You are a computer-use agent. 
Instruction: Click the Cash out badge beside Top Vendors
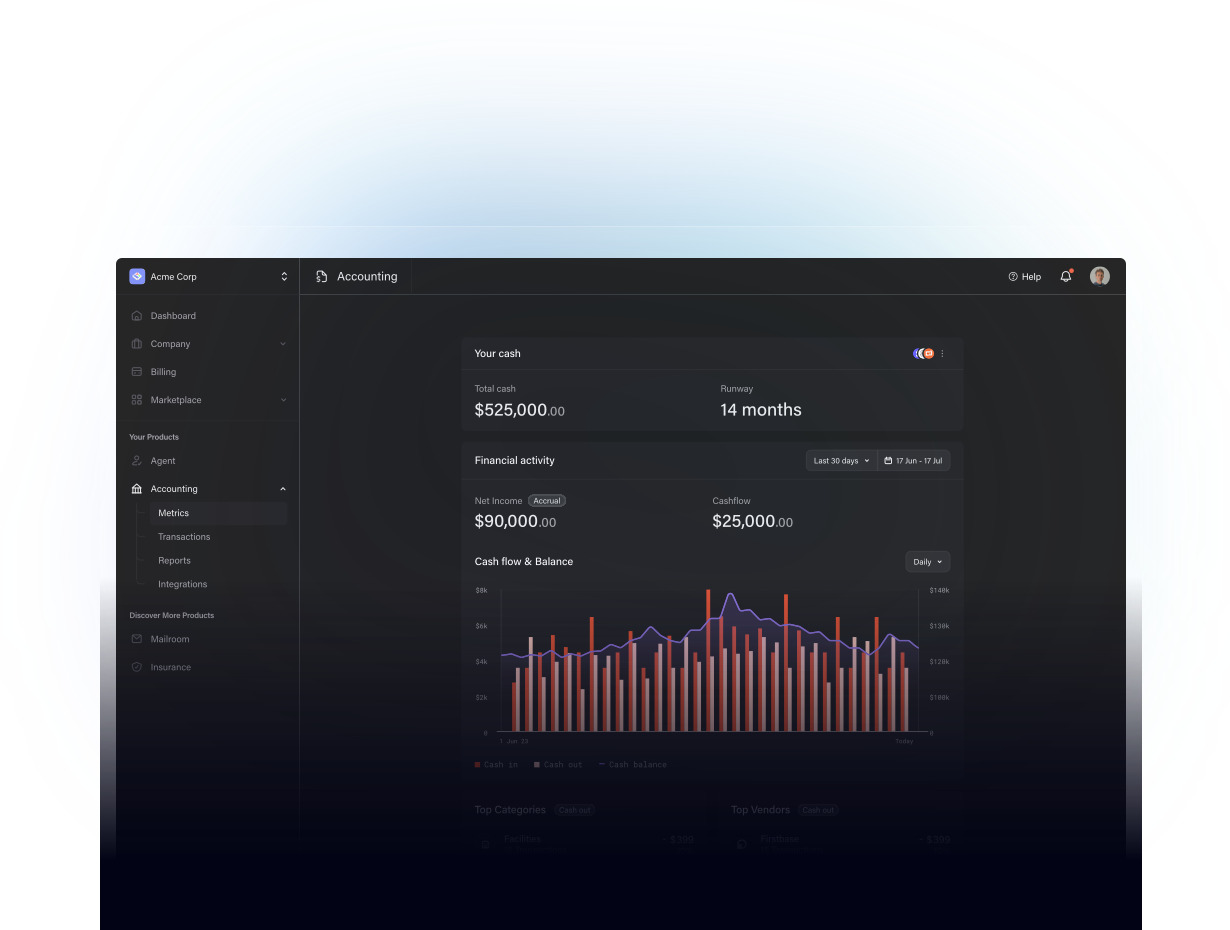[819, 810]
